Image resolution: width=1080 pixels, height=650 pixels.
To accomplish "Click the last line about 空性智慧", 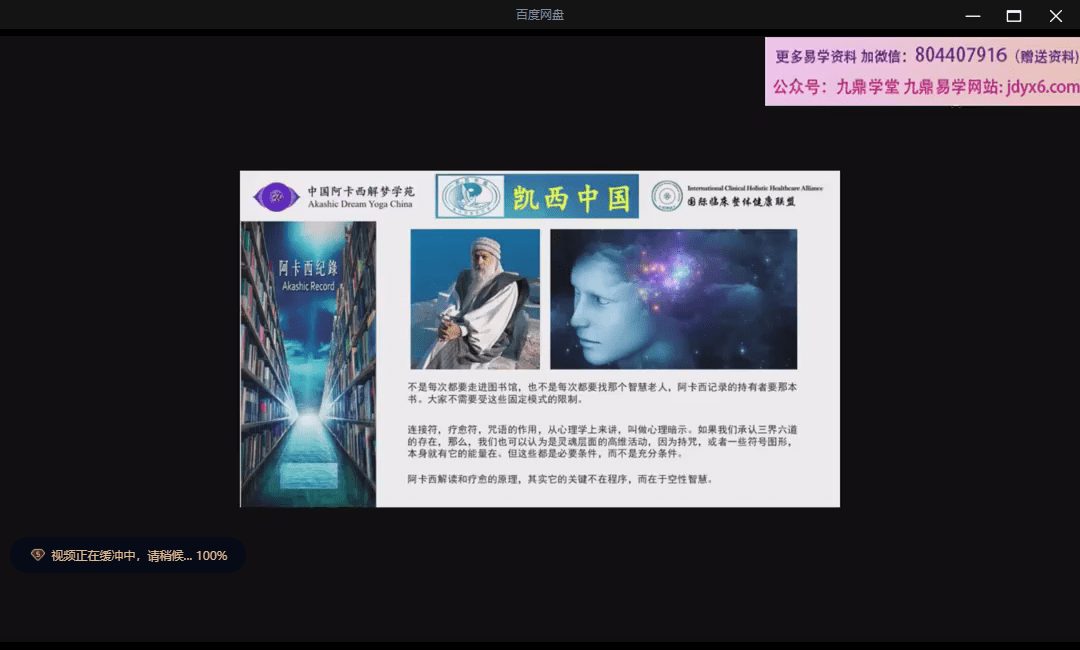I will (560, 479).
